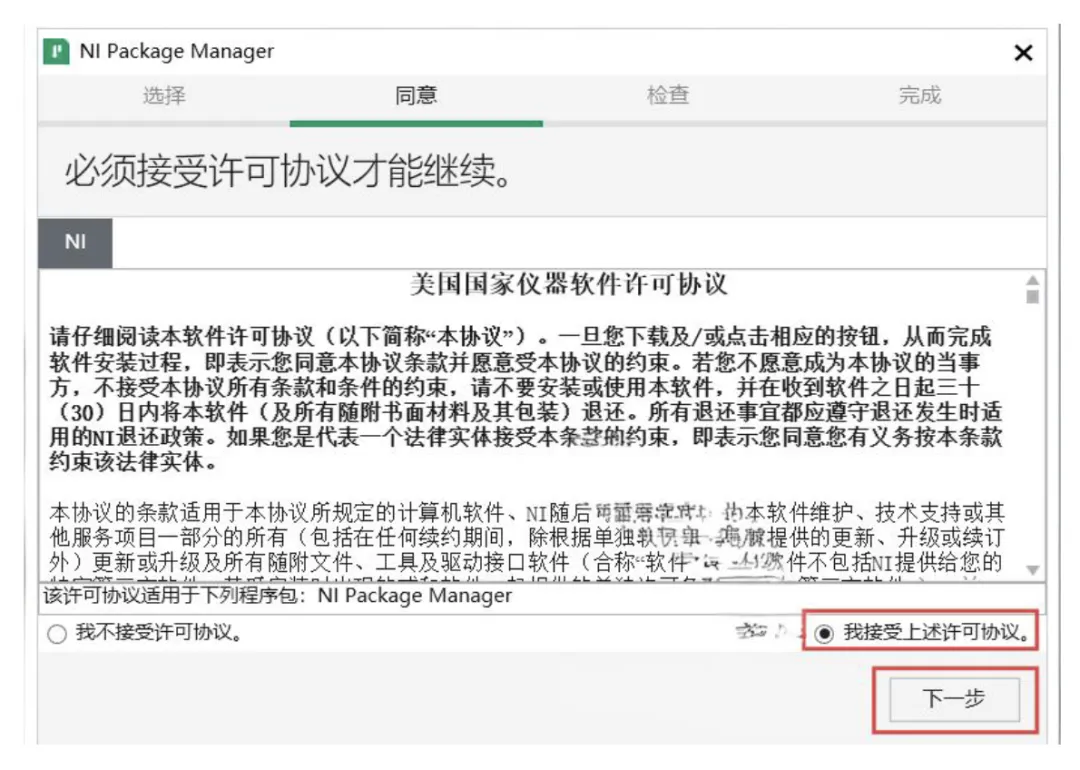The width and height of the screenshot is (1080, 770).
Task: Click the 美国国家仪器软件许可协议 heading
Action: tap(568, 284)
